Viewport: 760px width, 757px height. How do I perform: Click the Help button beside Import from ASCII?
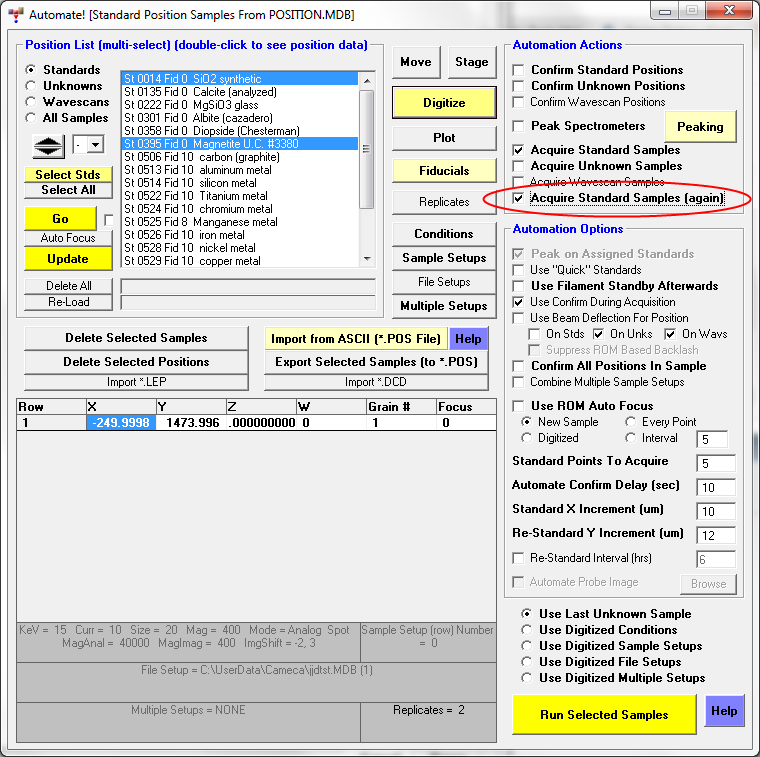tap(468, 339)
